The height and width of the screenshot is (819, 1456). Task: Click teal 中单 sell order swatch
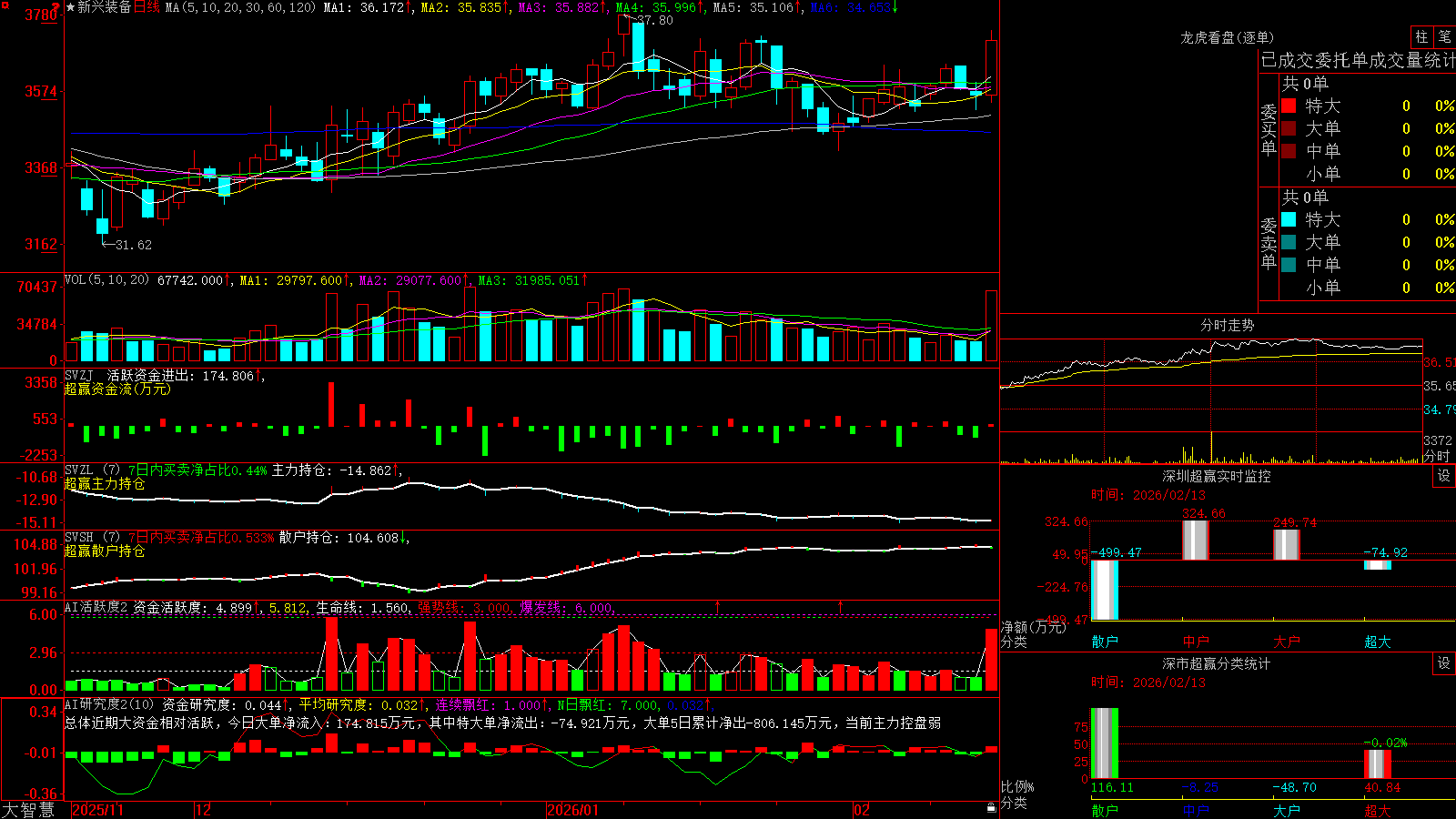coord(1289,265)
